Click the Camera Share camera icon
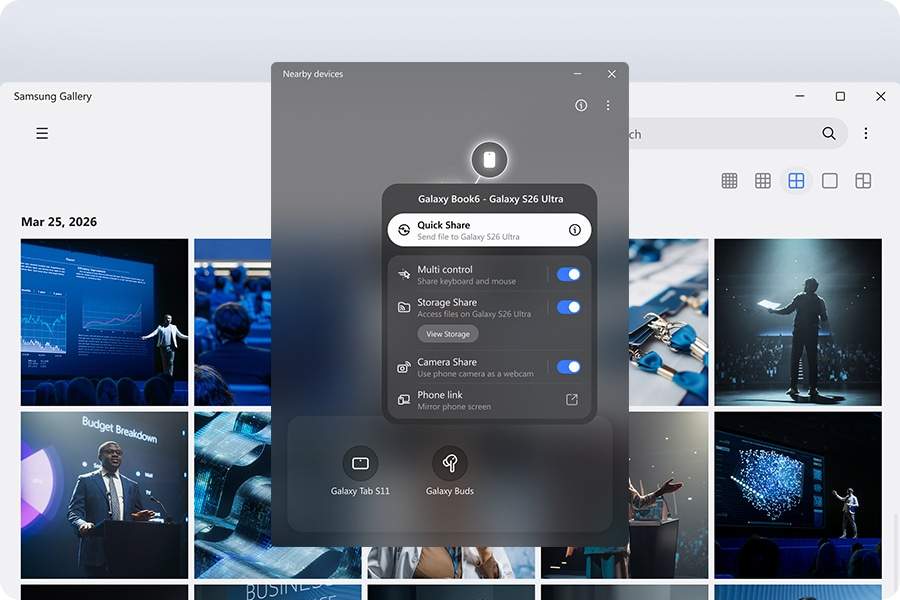 [404, 367]
